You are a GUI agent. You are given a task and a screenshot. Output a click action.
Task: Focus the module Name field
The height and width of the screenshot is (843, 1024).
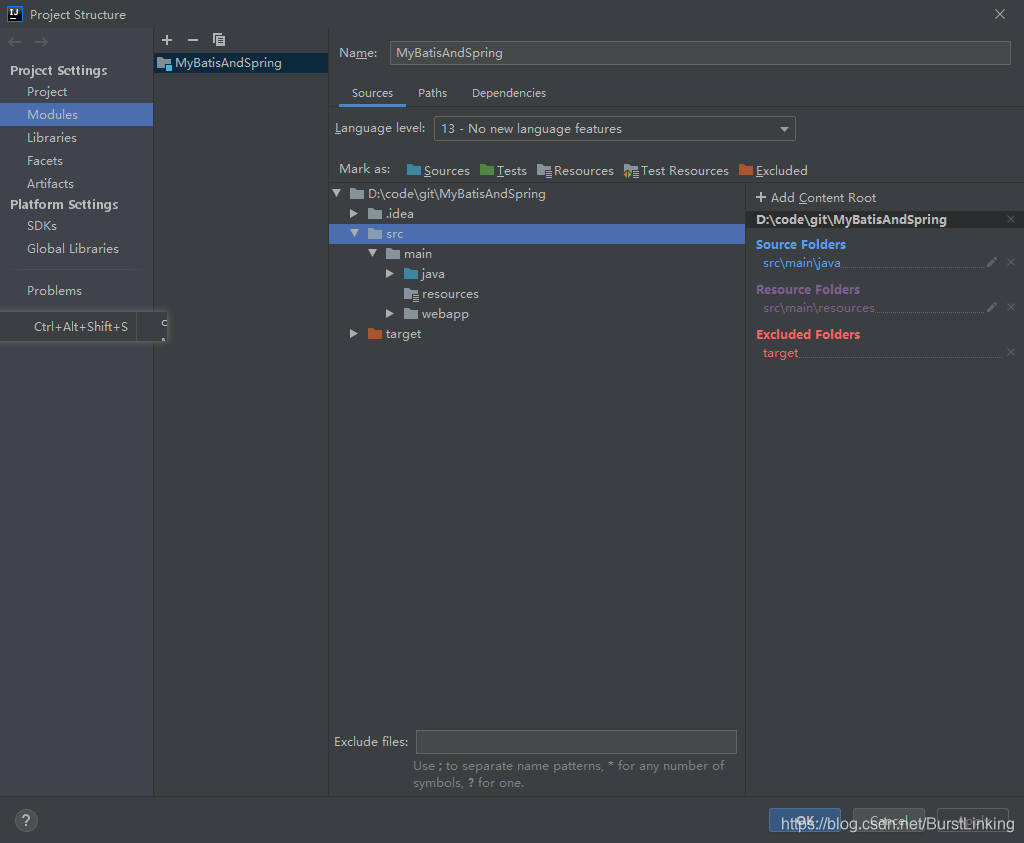pos(700,53)
